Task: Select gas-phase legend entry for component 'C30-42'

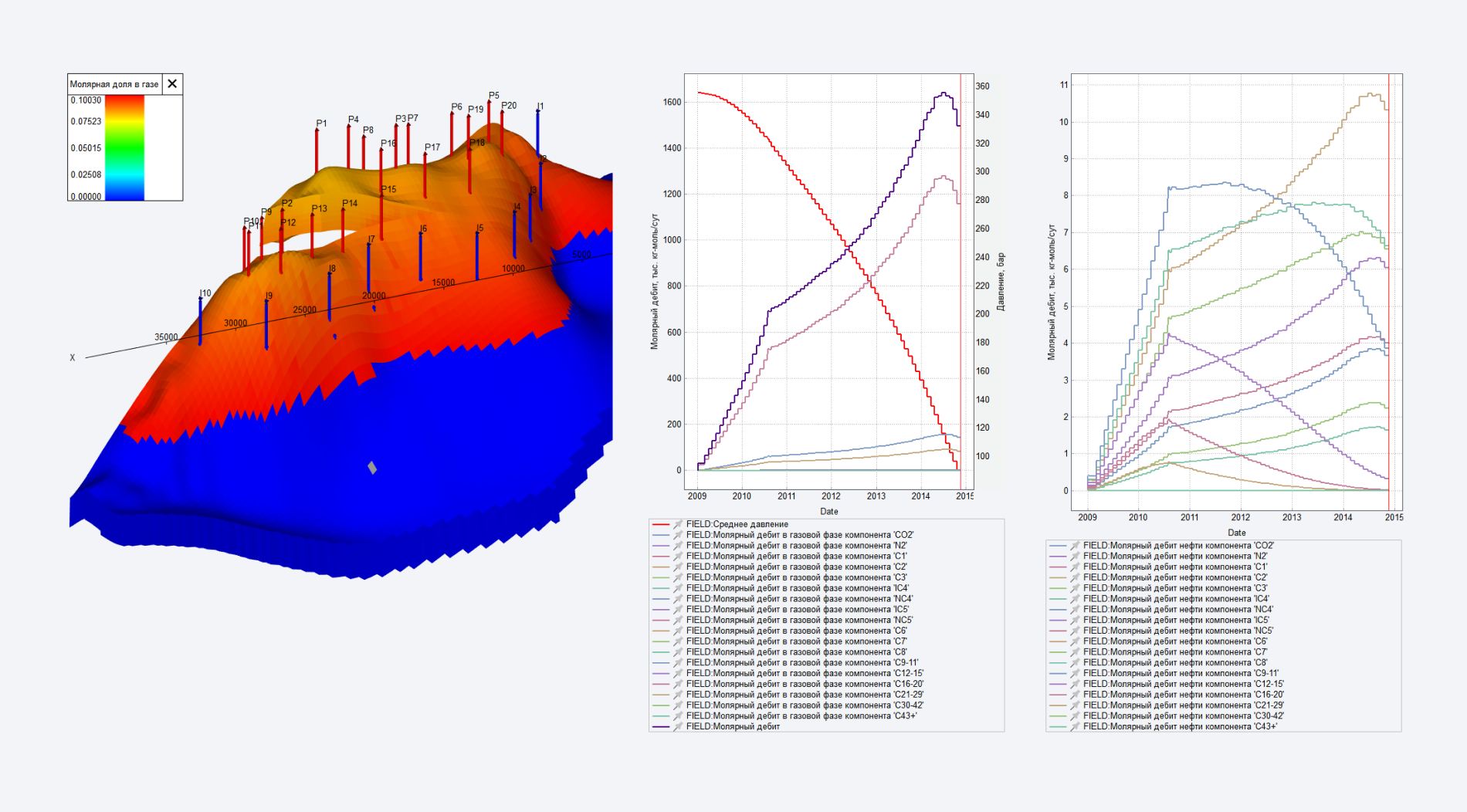Action: click(805, 705)
